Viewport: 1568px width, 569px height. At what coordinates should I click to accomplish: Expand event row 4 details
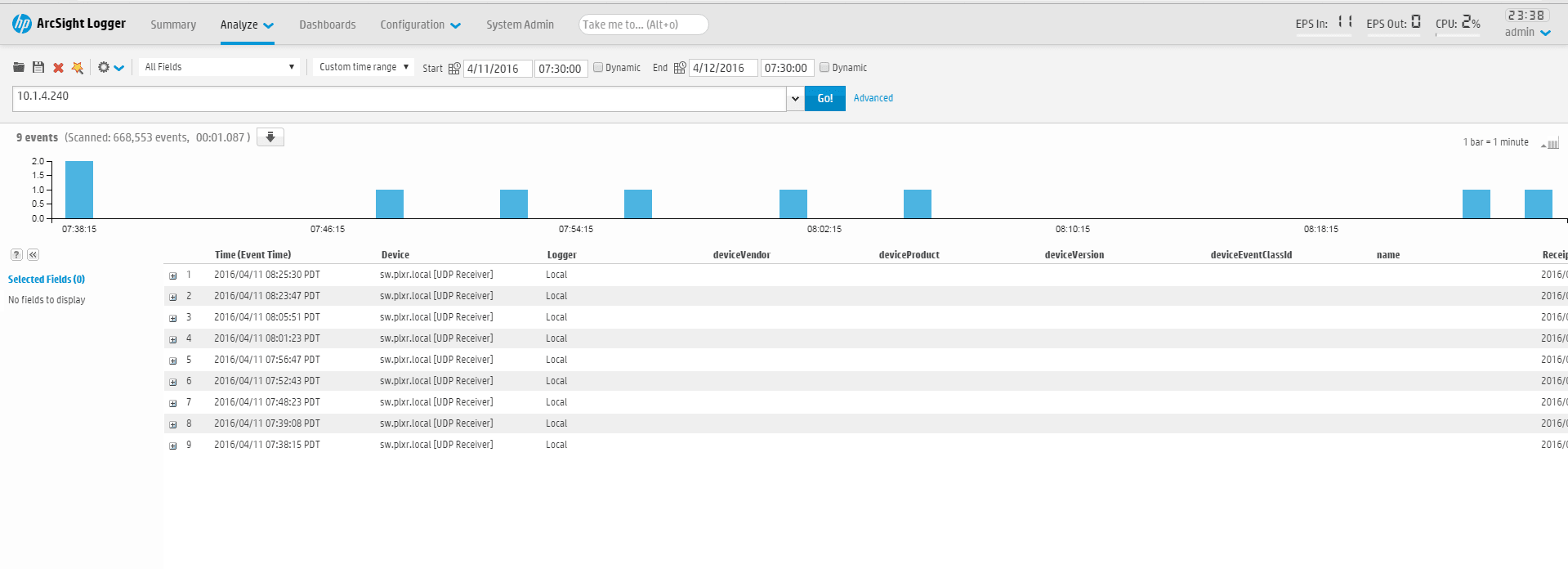pos(173,340)
